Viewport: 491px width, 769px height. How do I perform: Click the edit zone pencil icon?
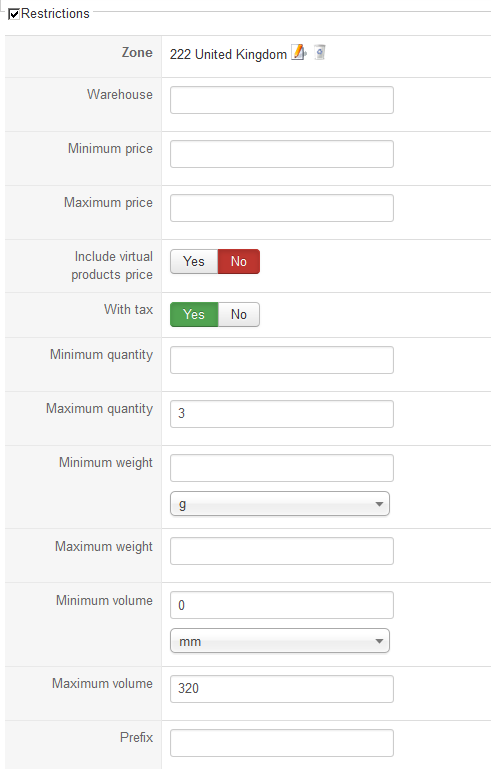[299, 52]
